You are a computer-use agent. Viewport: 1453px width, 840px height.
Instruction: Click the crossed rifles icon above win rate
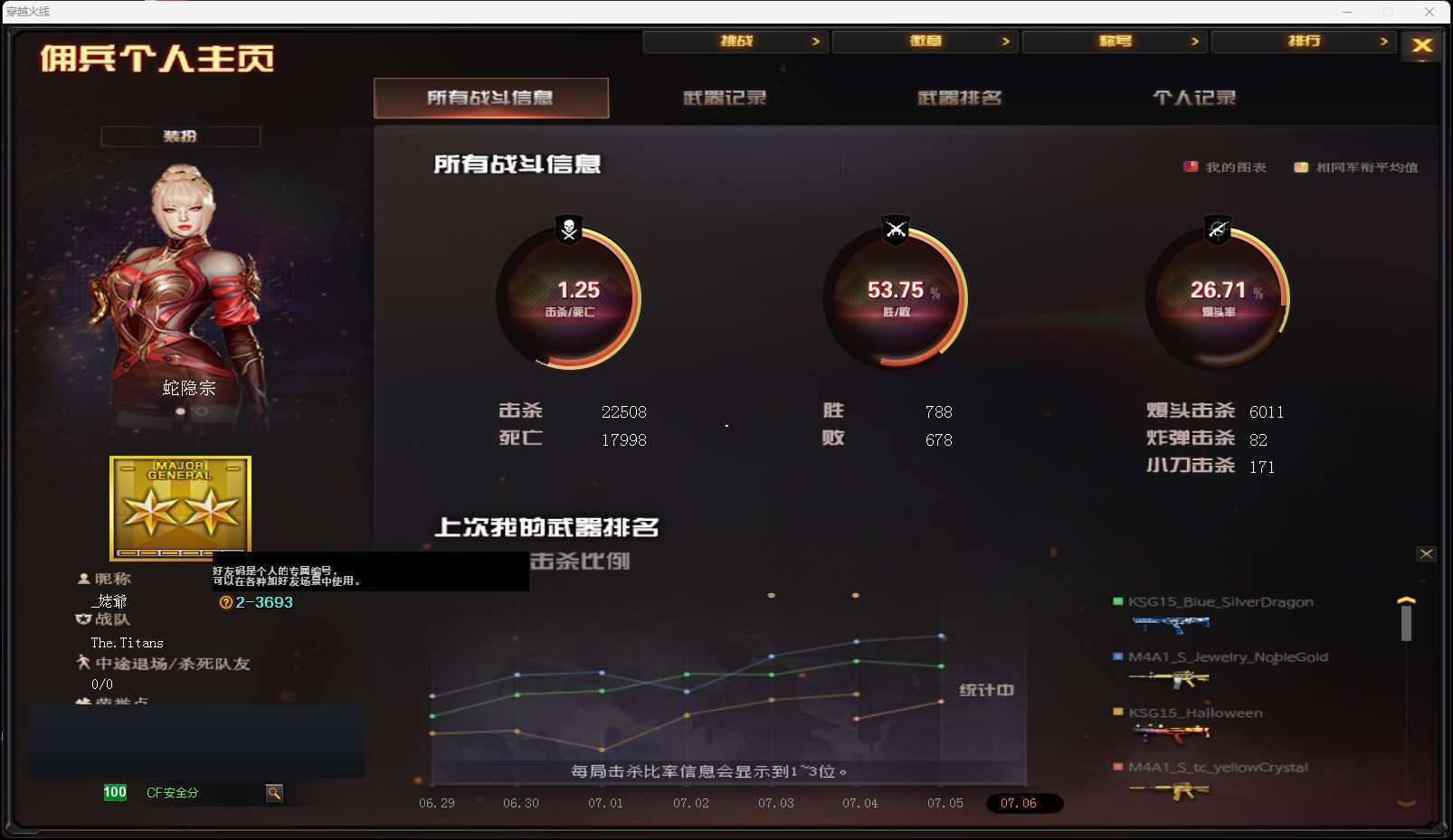[x=896, y=230]
